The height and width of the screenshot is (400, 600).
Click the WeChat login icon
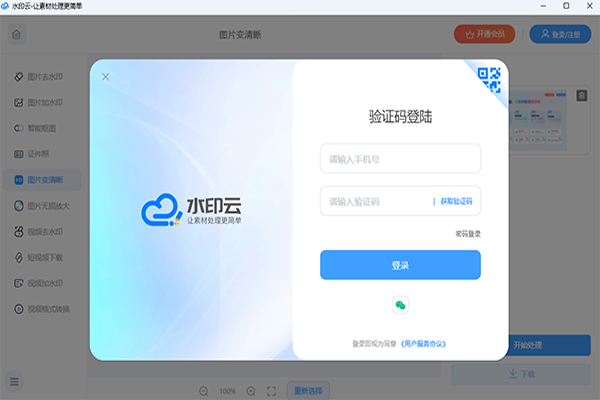400,305
